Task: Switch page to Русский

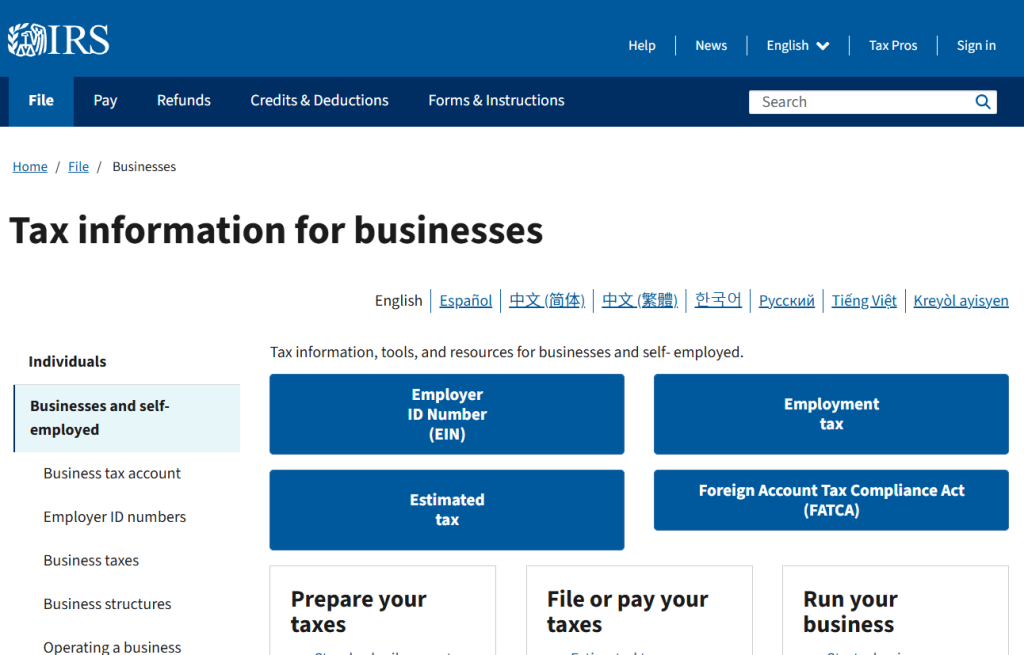Action: click(786, 300)
